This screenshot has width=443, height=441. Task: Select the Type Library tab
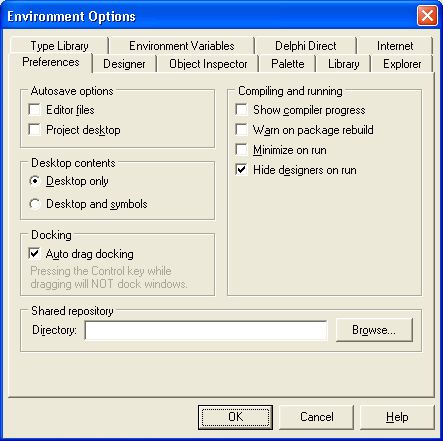[x=59, y=46]
